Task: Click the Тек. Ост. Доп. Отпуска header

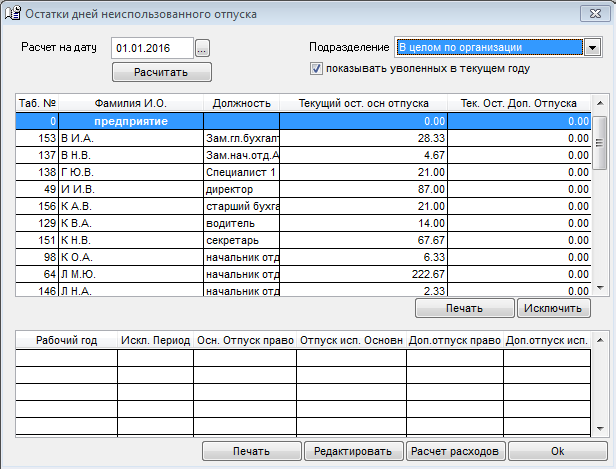Action: click(x=519, y=103)
